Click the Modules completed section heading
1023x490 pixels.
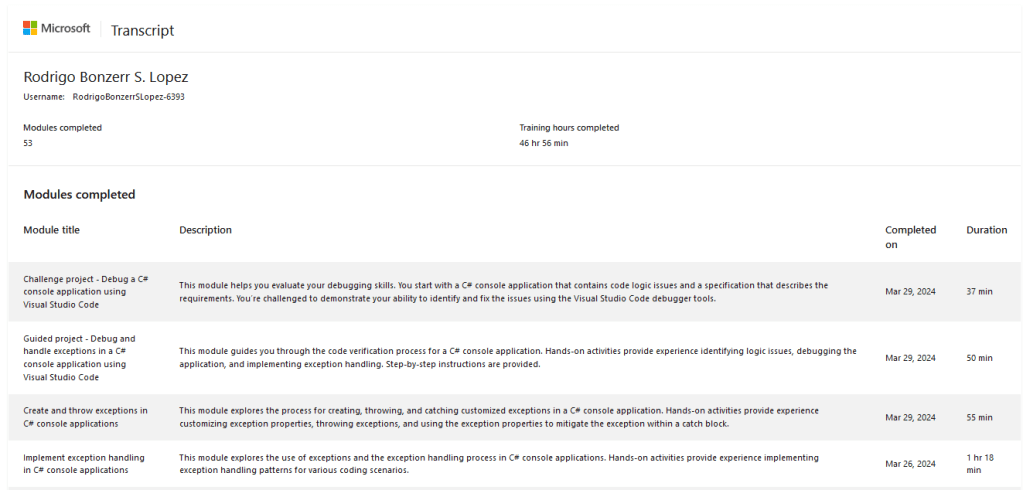(x=79, y=194)
